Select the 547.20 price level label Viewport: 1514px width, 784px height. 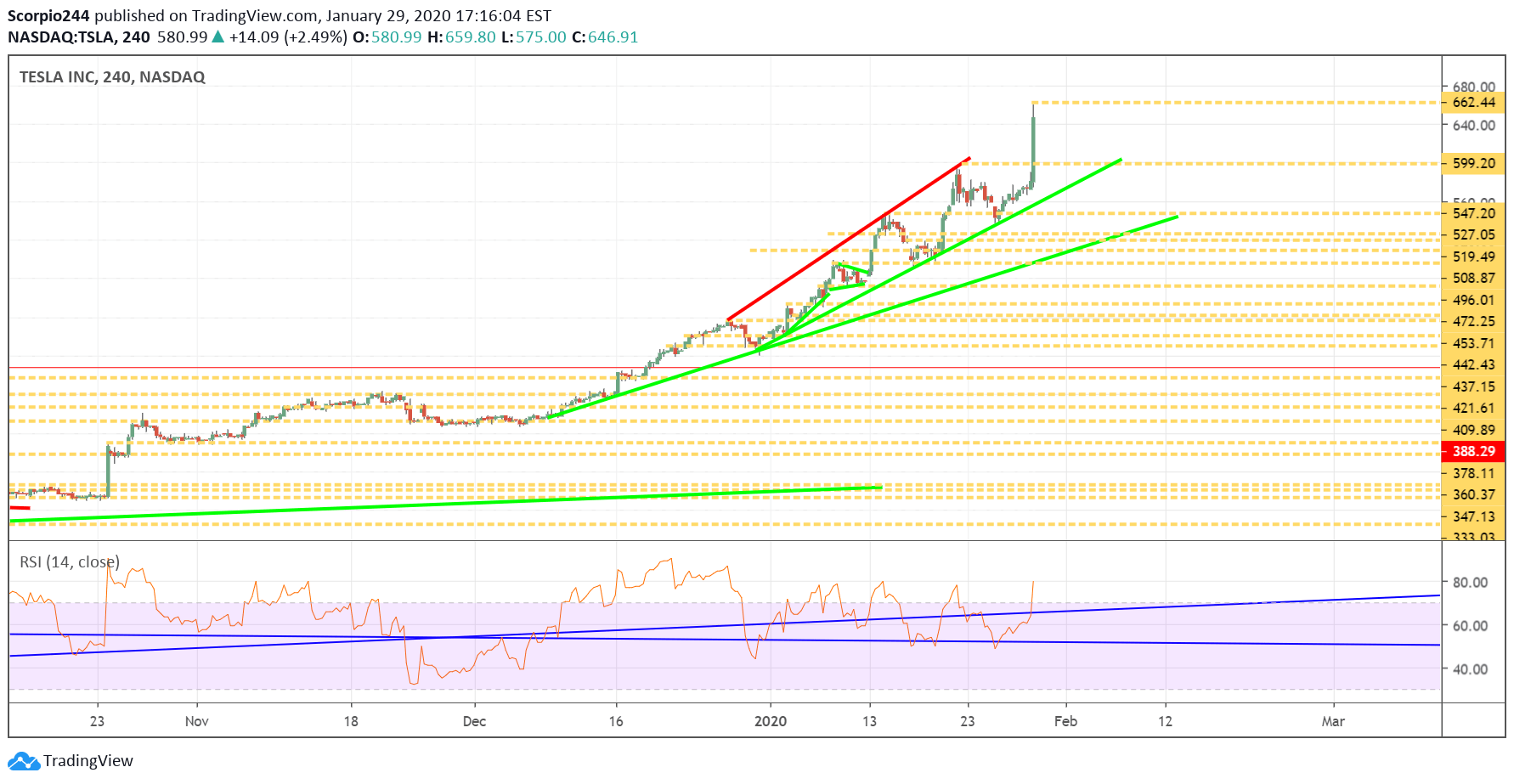click(1473, 213)
